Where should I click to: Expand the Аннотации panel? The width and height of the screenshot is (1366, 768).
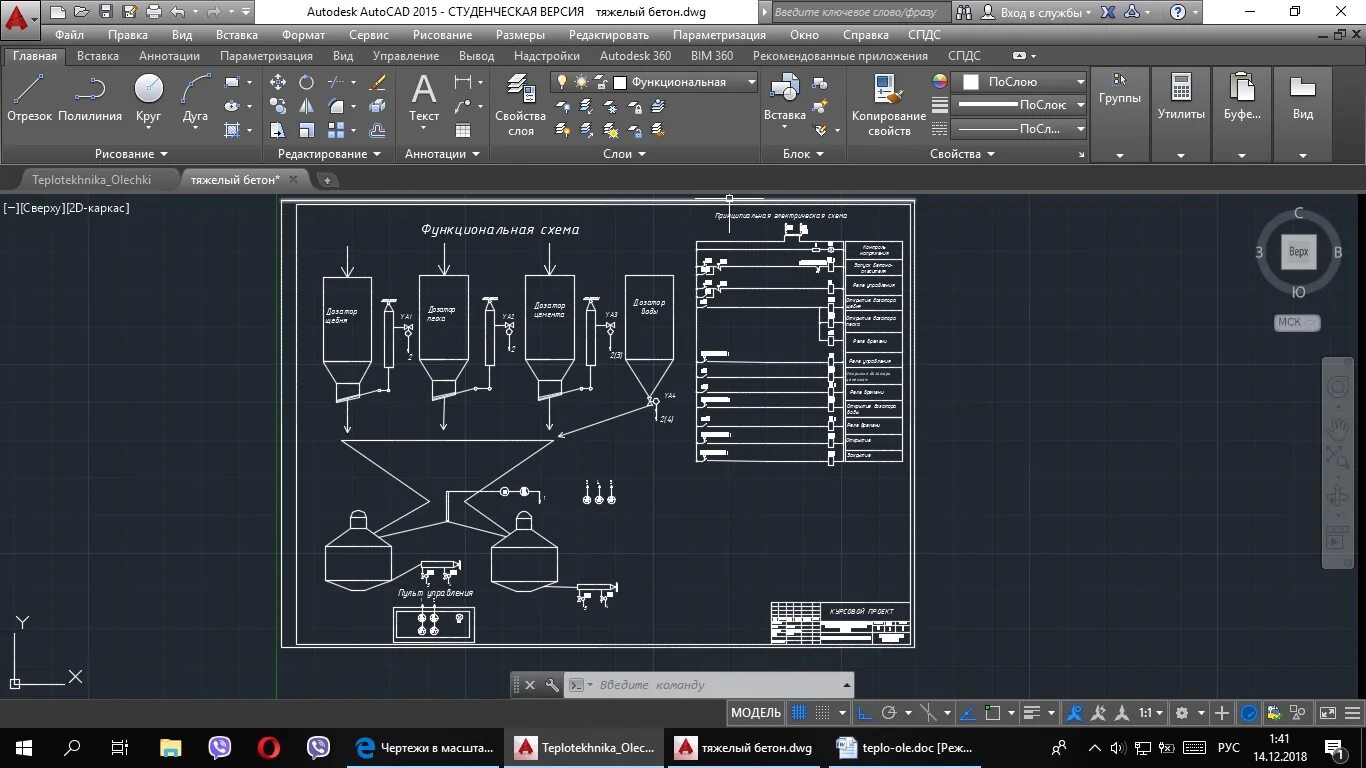tap(442, 154)
